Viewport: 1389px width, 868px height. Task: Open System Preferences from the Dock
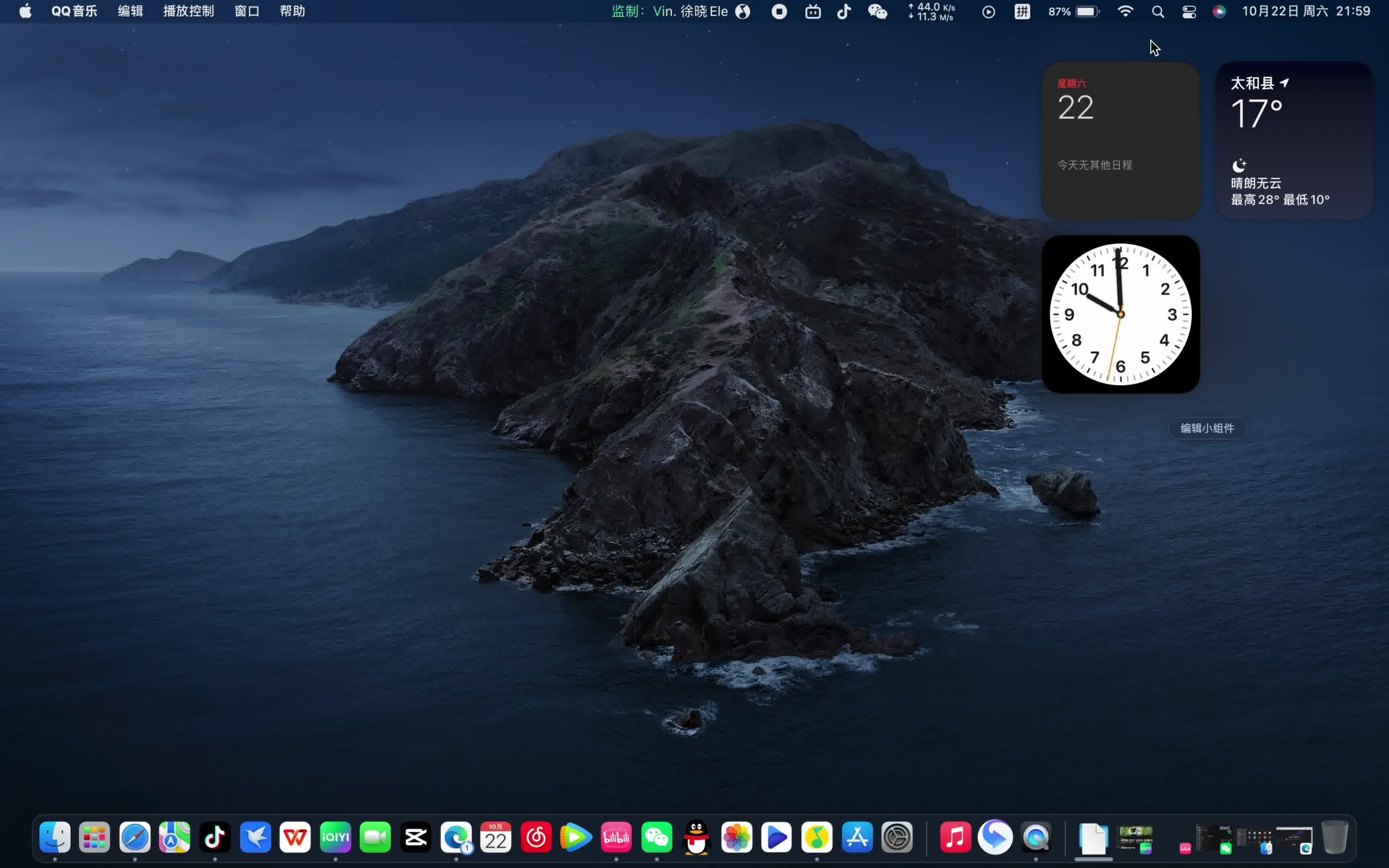click(897, 837)
